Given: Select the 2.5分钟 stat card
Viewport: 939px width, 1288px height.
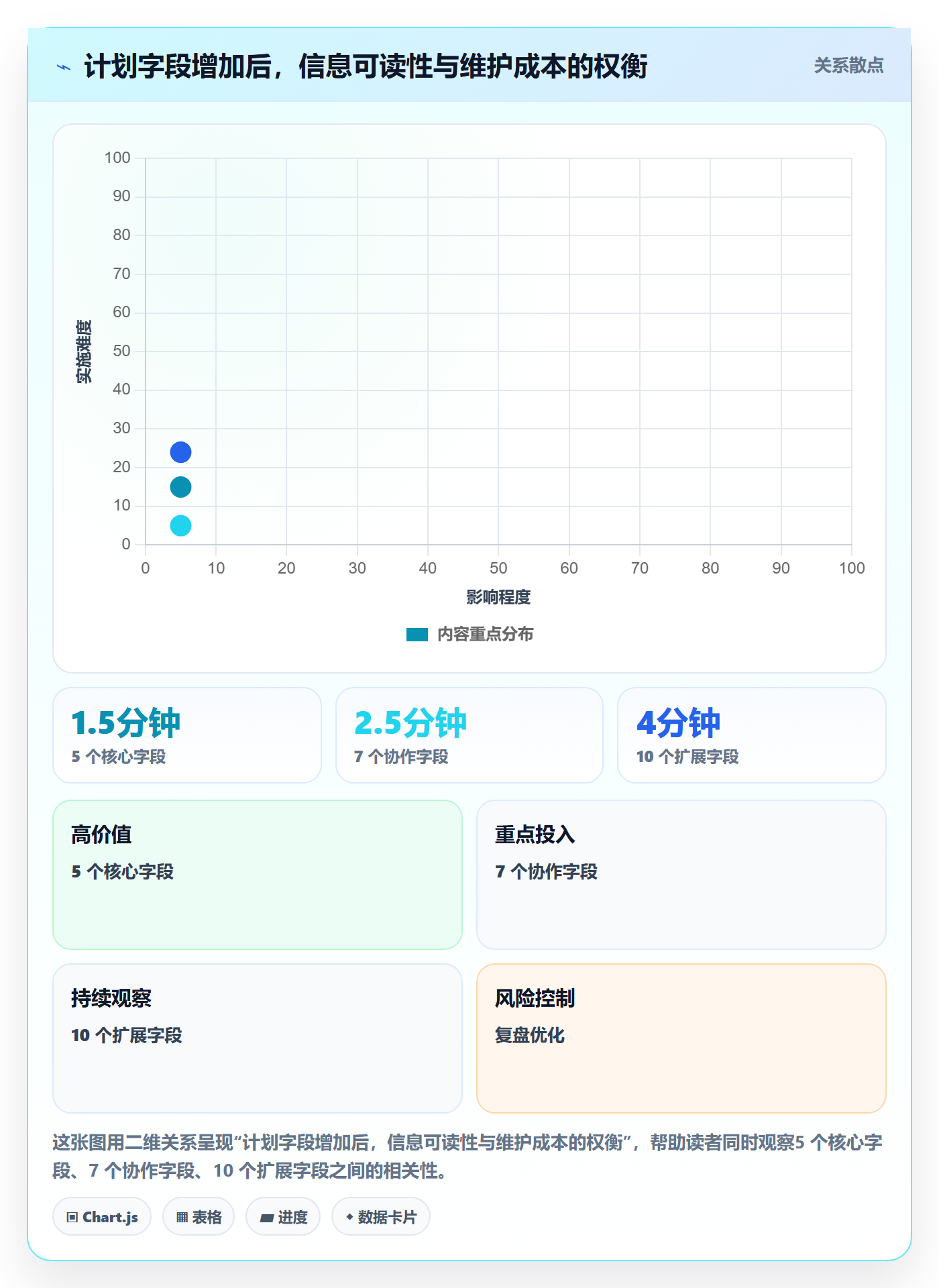Looking at the screenshot, I should click(x=469, y=735).
